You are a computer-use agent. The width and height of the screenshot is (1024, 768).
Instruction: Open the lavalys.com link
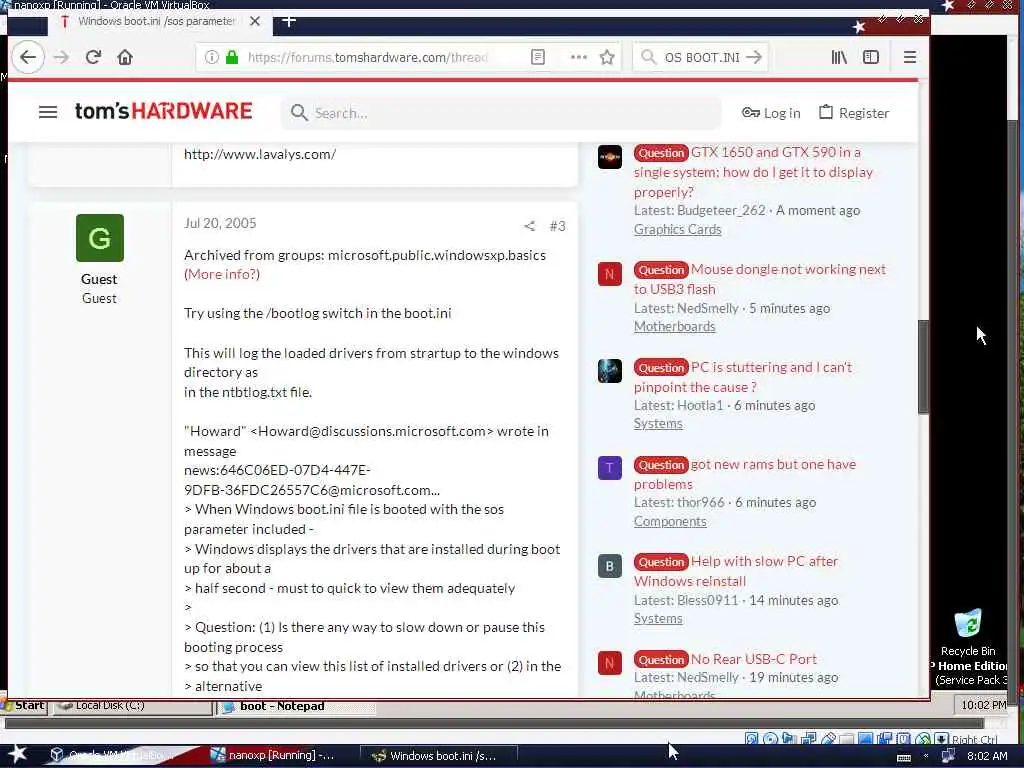click(x=260, y=154)
